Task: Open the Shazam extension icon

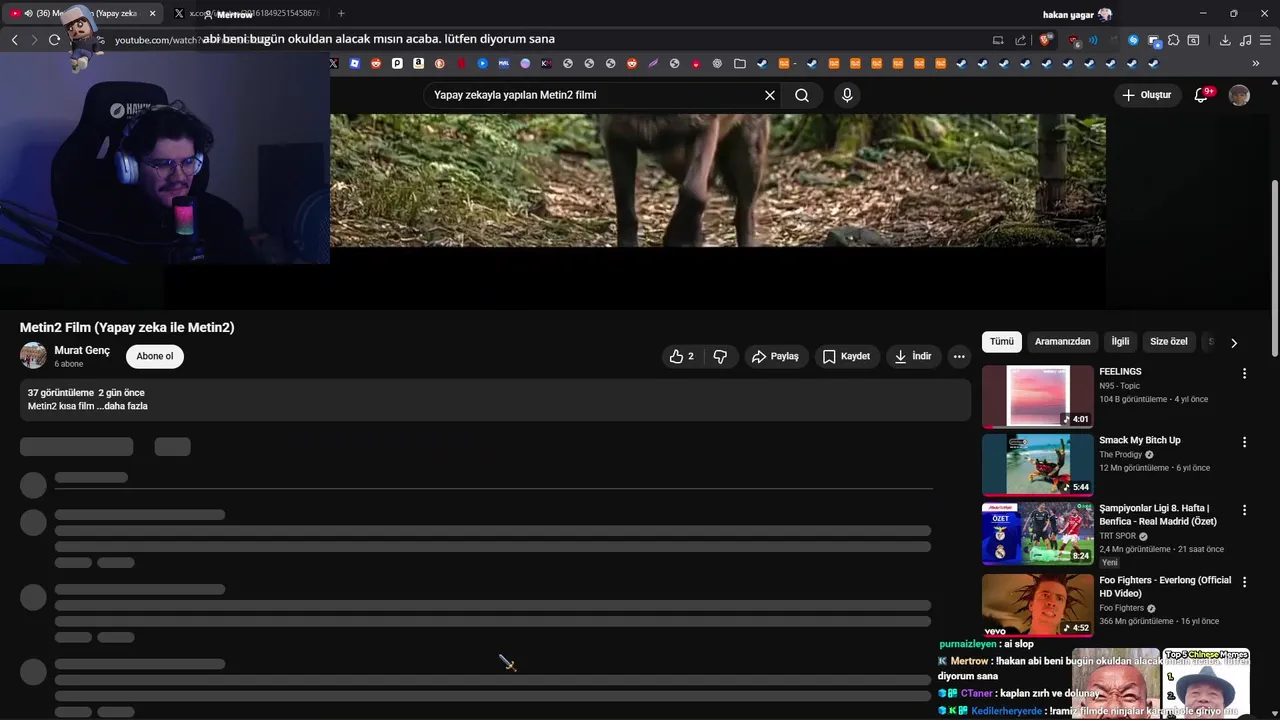Action: pos(1133,40)
